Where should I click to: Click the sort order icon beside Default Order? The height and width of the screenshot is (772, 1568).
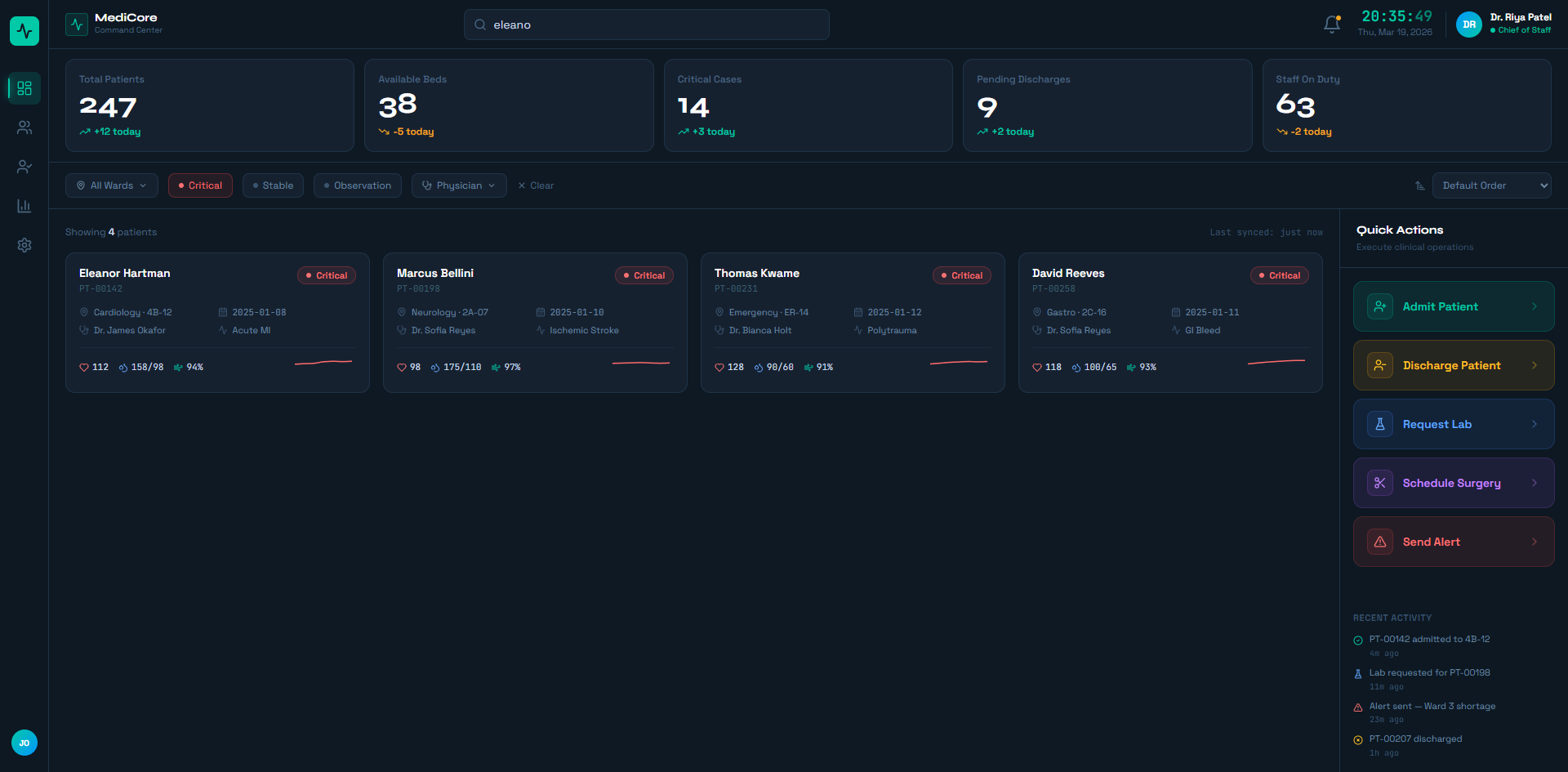coord(1419,186)
